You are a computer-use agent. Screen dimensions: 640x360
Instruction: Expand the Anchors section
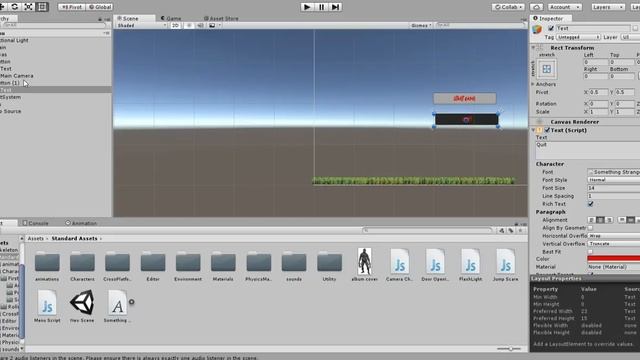click(533, 84)
